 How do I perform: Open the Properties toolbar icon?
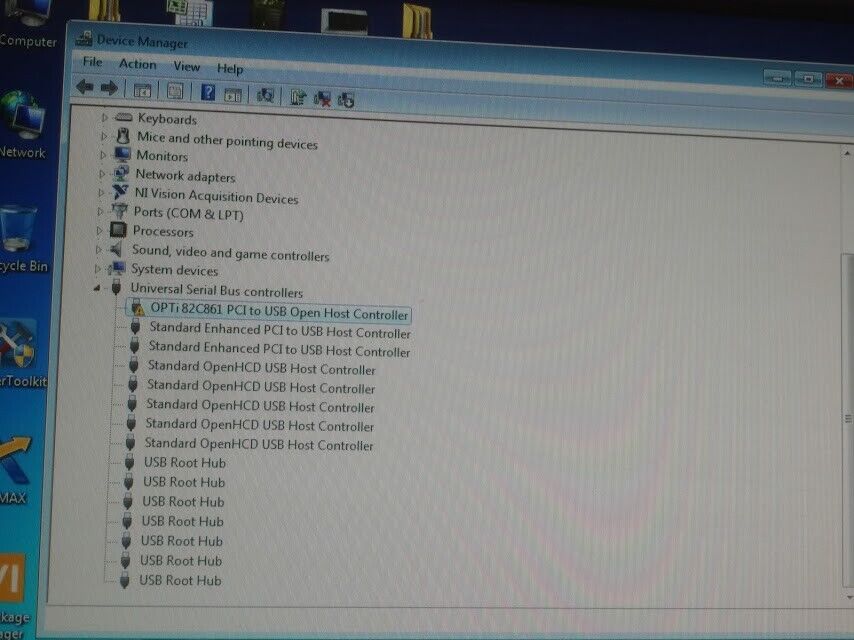tap(175, 91)
